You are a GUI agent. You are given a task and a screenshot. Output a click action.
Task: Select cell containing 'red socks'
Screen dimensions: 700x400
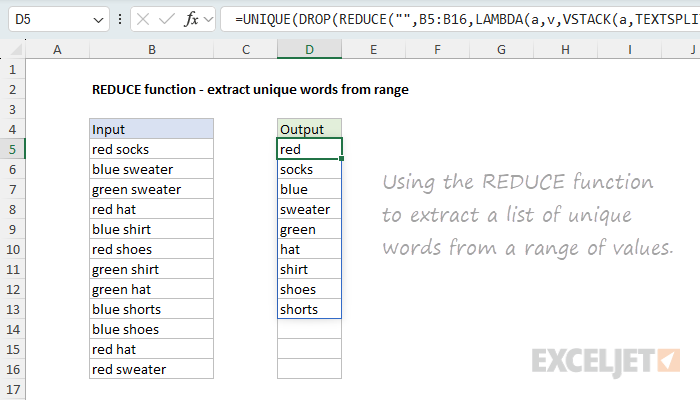click(x=152, y=149)
